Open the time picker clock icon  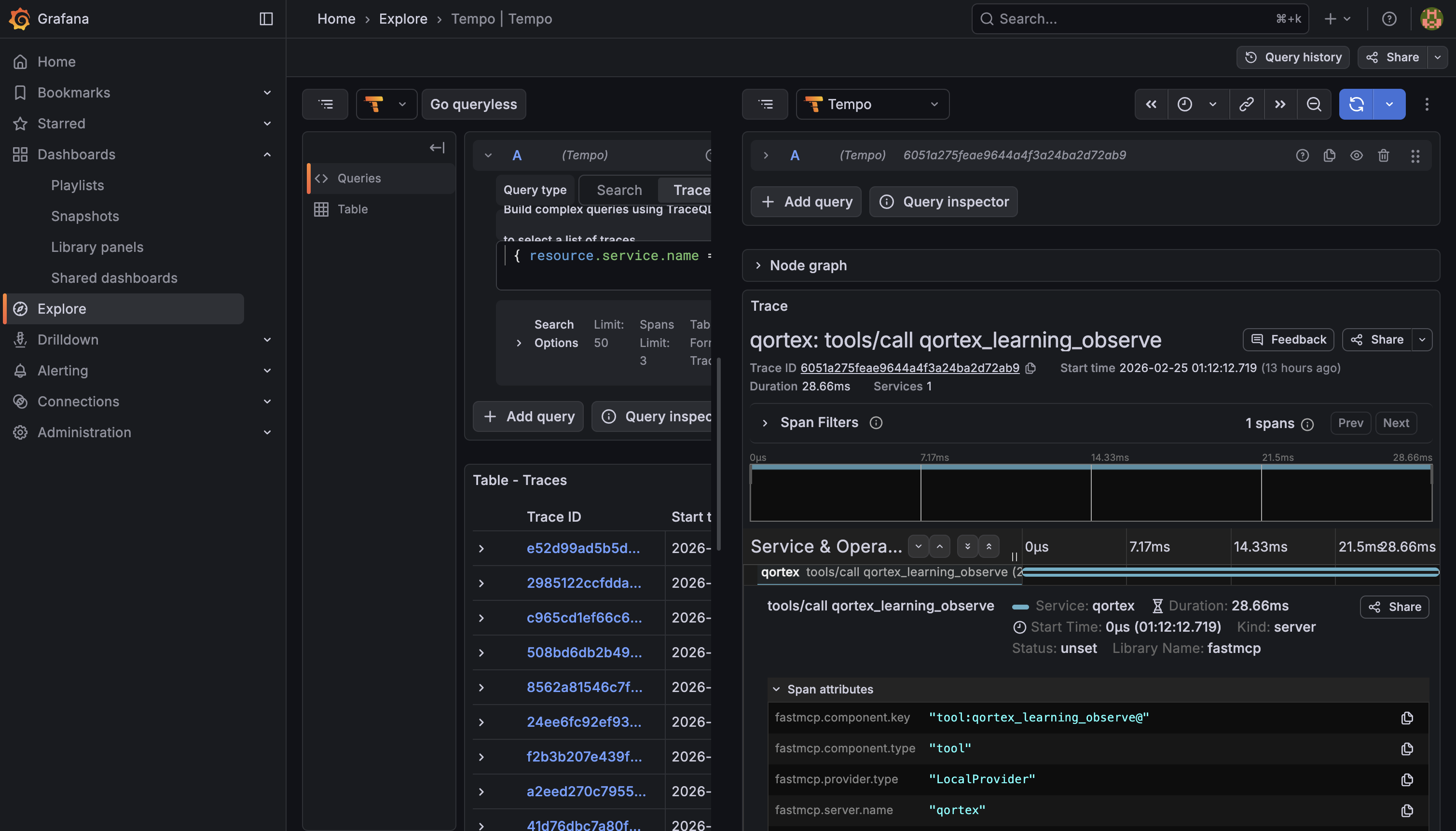click(x=1185, y=104)
